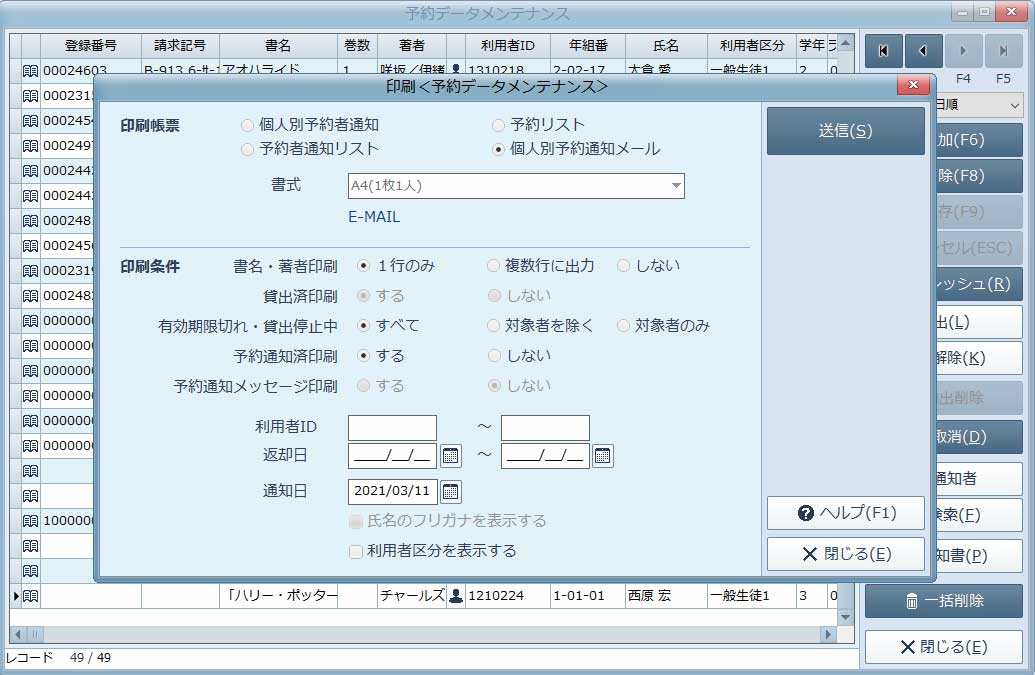The height and width of the screenshot is (675, 1035).
Task: Click 送信(S) button
Action: point(846,131)
